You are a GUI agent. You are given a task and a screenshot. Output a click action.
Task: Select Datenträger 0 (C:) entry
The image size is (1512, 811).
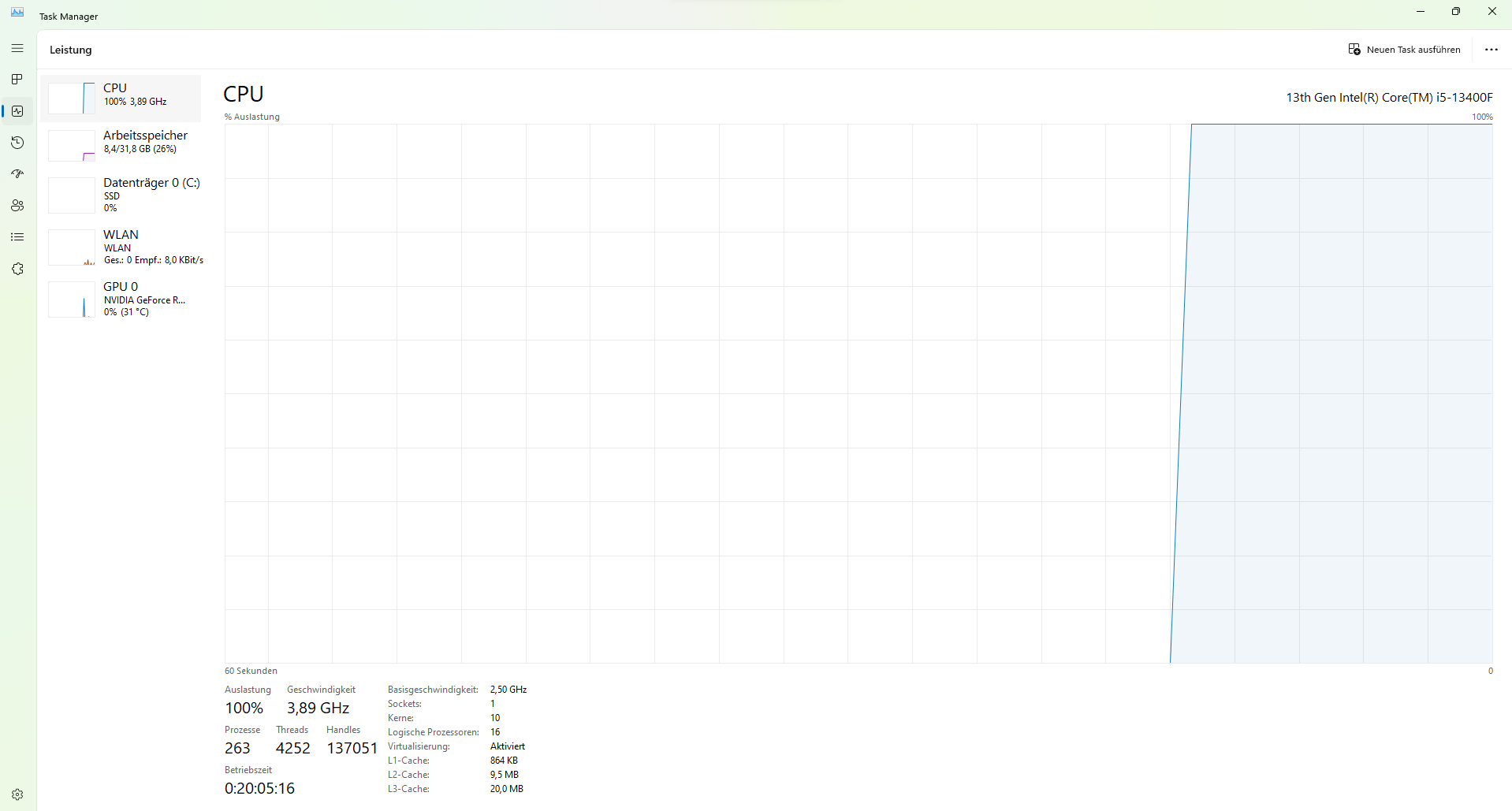point(151,194)
